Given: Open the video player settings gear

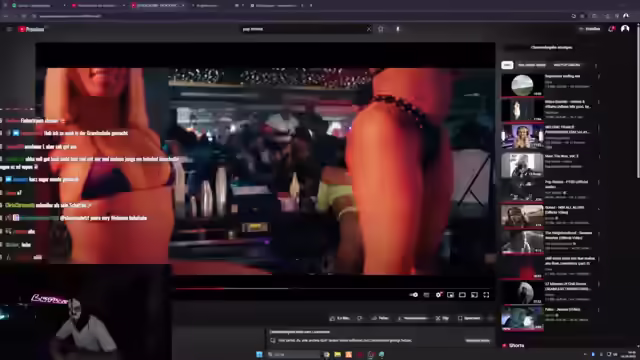Looking at the screenshot, I should click(x=438, y=295).
